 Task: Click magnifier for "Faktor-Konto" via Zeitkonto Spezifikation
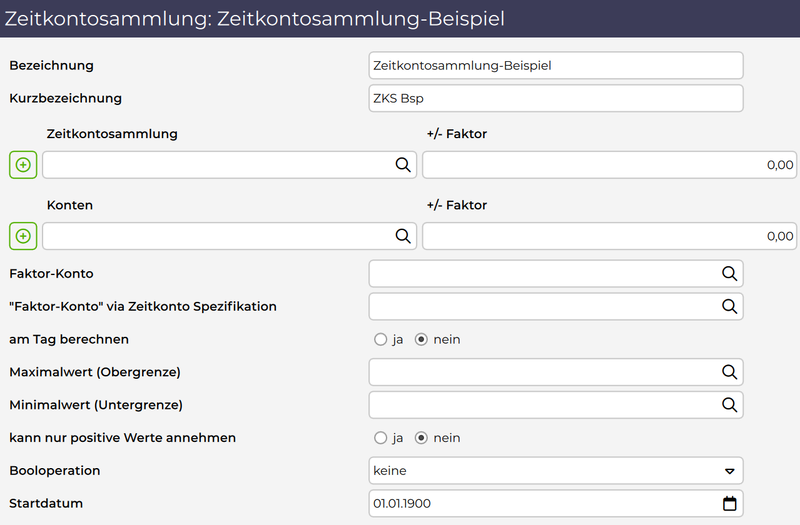pyautogui.click(x=730, y=306)
